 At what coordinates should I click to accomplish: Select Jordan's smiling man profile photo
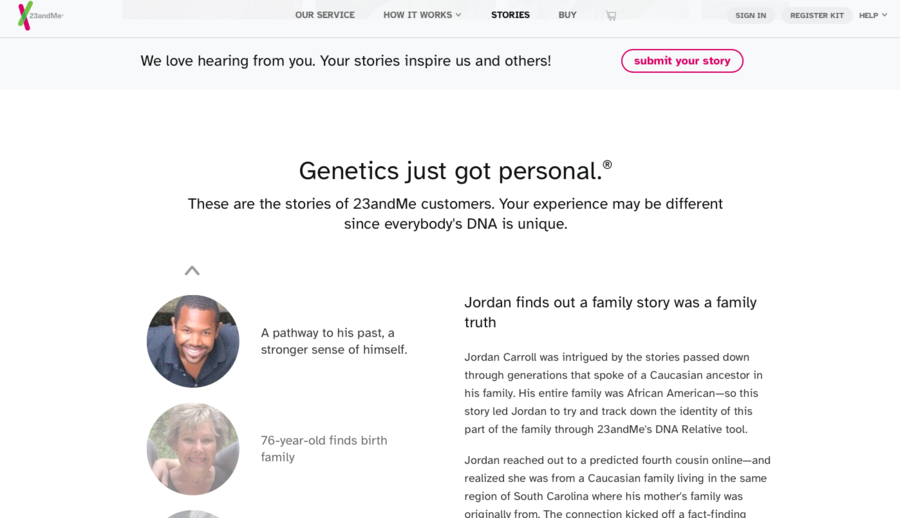tap(193, 341)
